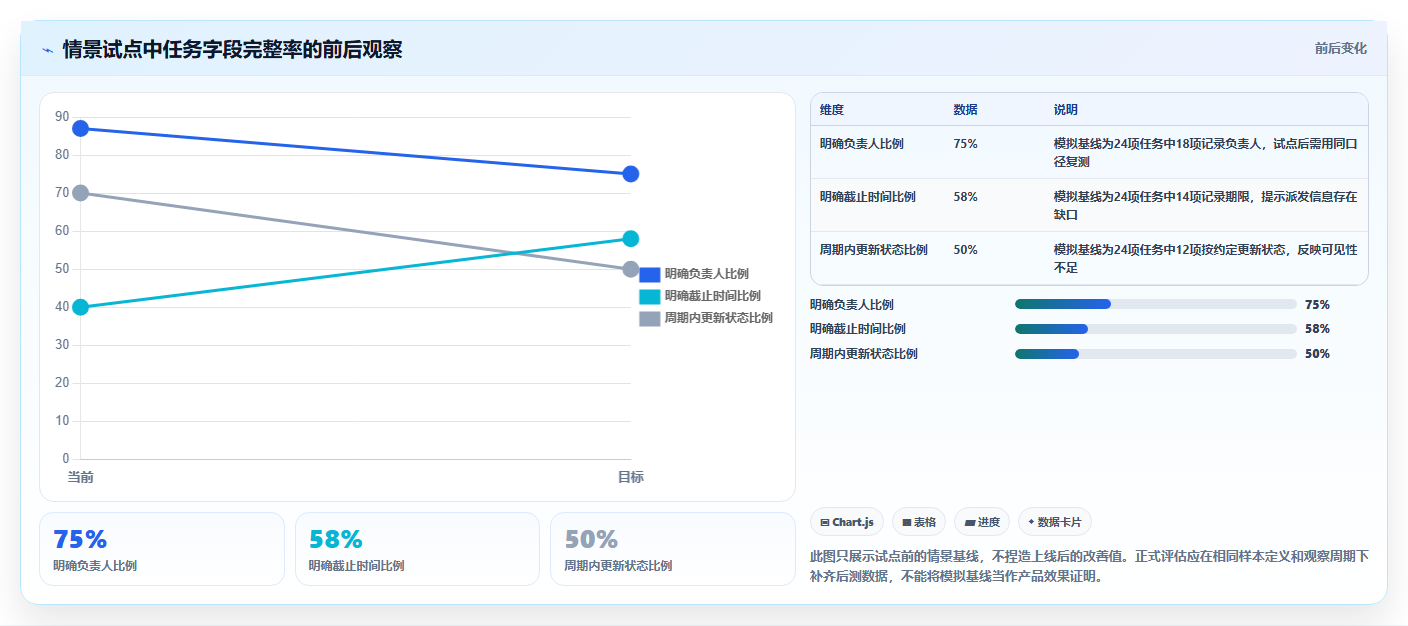Click the cyan data point at 当前
This screenshot has height=626, width=1408.
click(81, 307)
